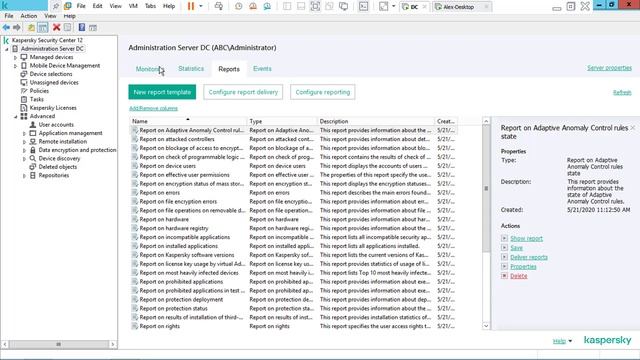Image resolution: width=640 pixels, height=360 pixels.
Task: Expand Mobile Device Management node
Action: coord(16,66)
